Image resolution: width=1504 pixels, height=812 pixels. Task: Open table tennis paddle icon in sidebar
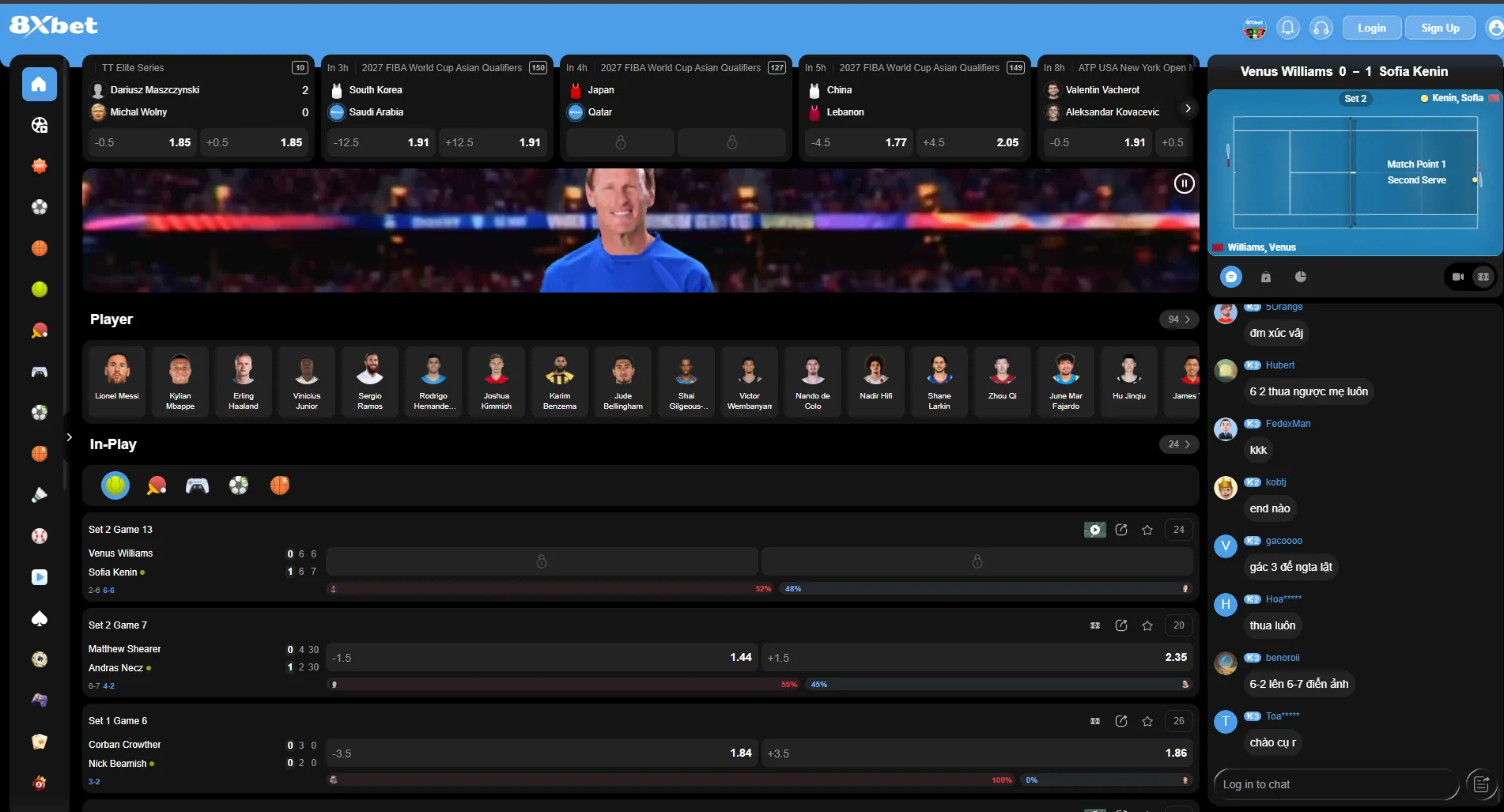(40, 330)
